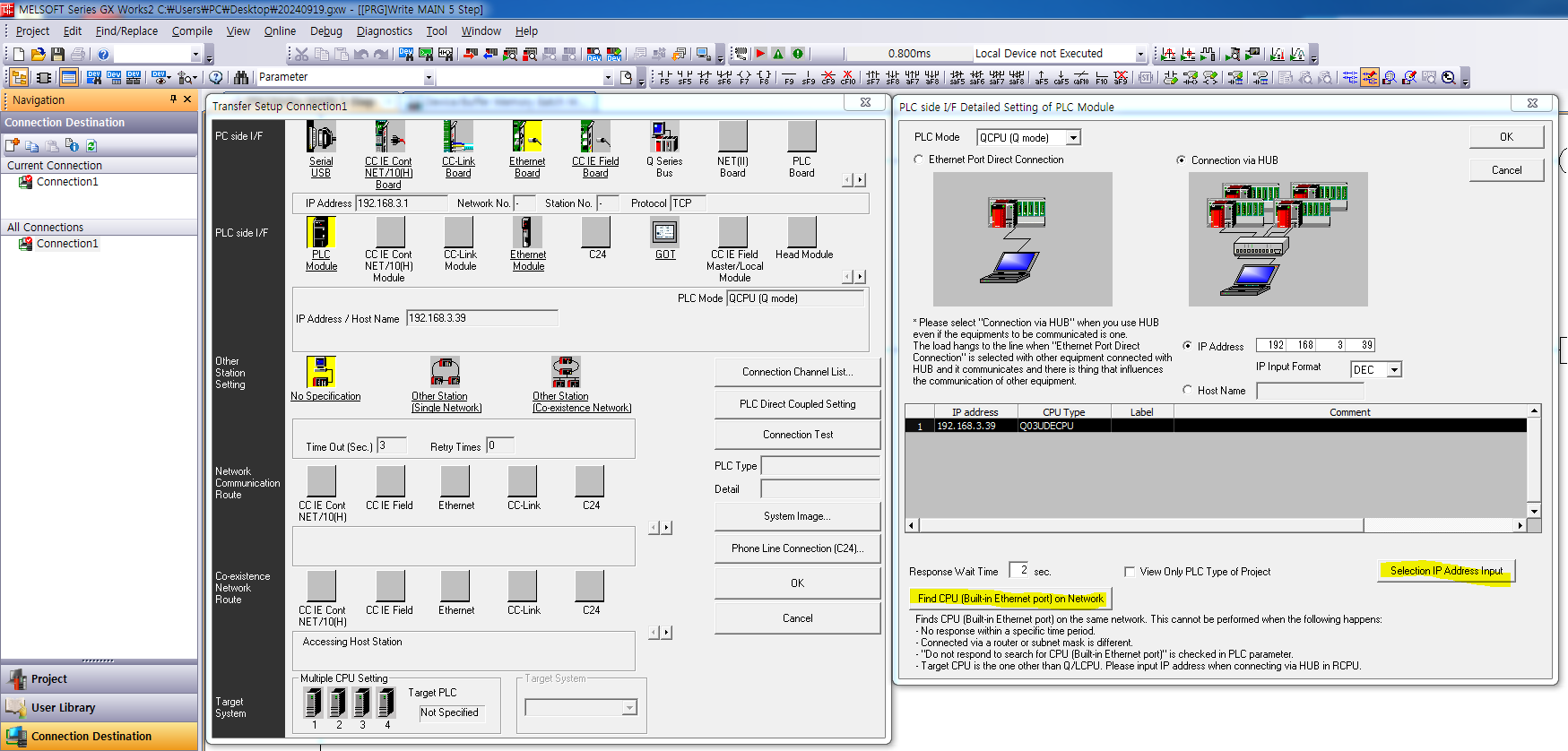The height and width of the screenshot is (751, 1568).
Task: Open the Compile menu
Action: pyautogui.click(x=192, y=30)
